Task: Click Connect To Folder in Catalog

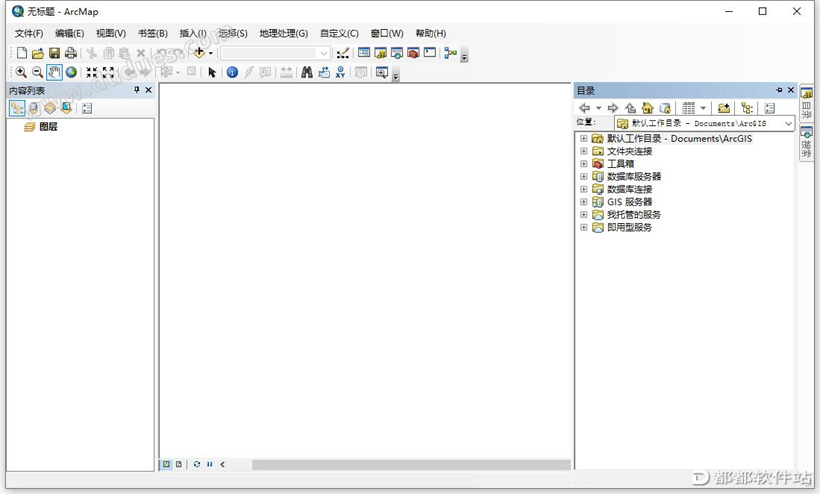Action: point(724,108)
